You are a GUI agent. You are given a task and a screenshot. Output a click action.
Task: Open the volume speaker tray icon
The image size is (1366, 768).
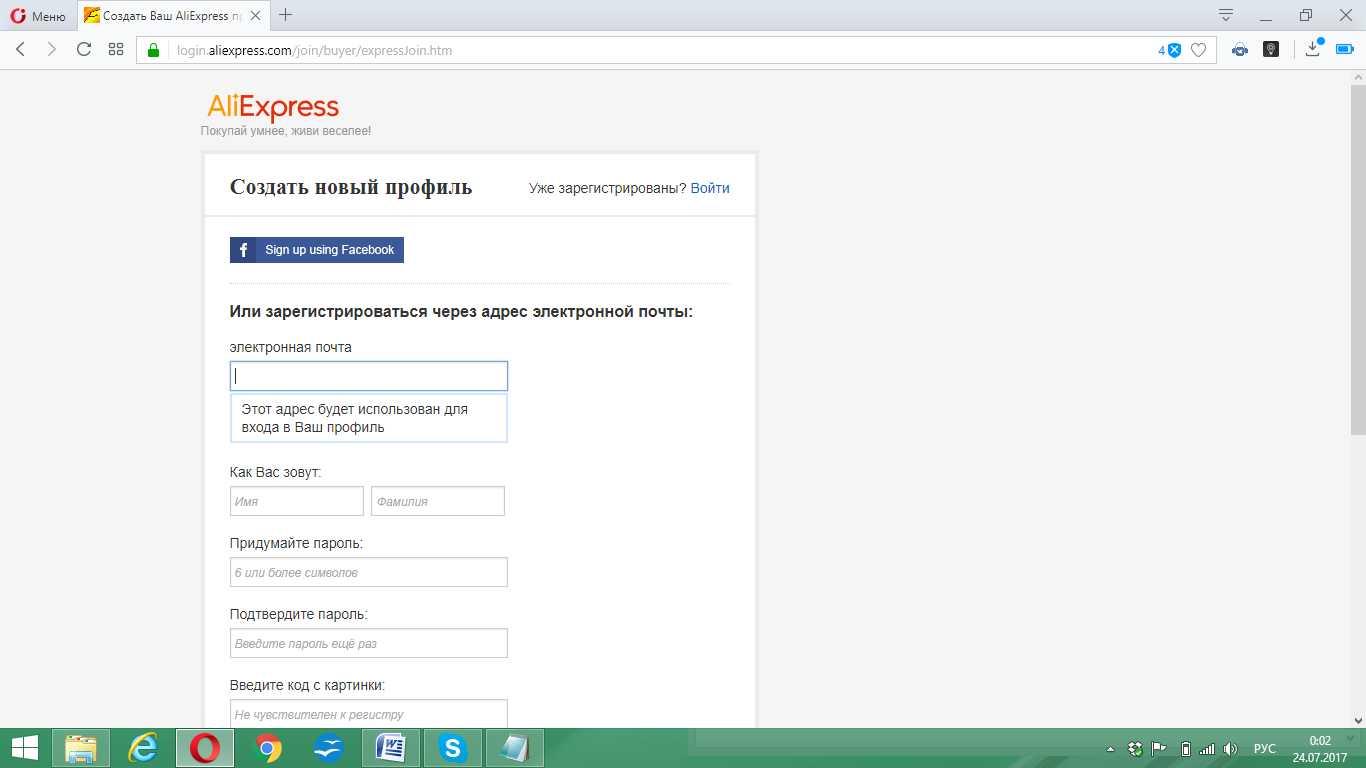point(1231,748)
